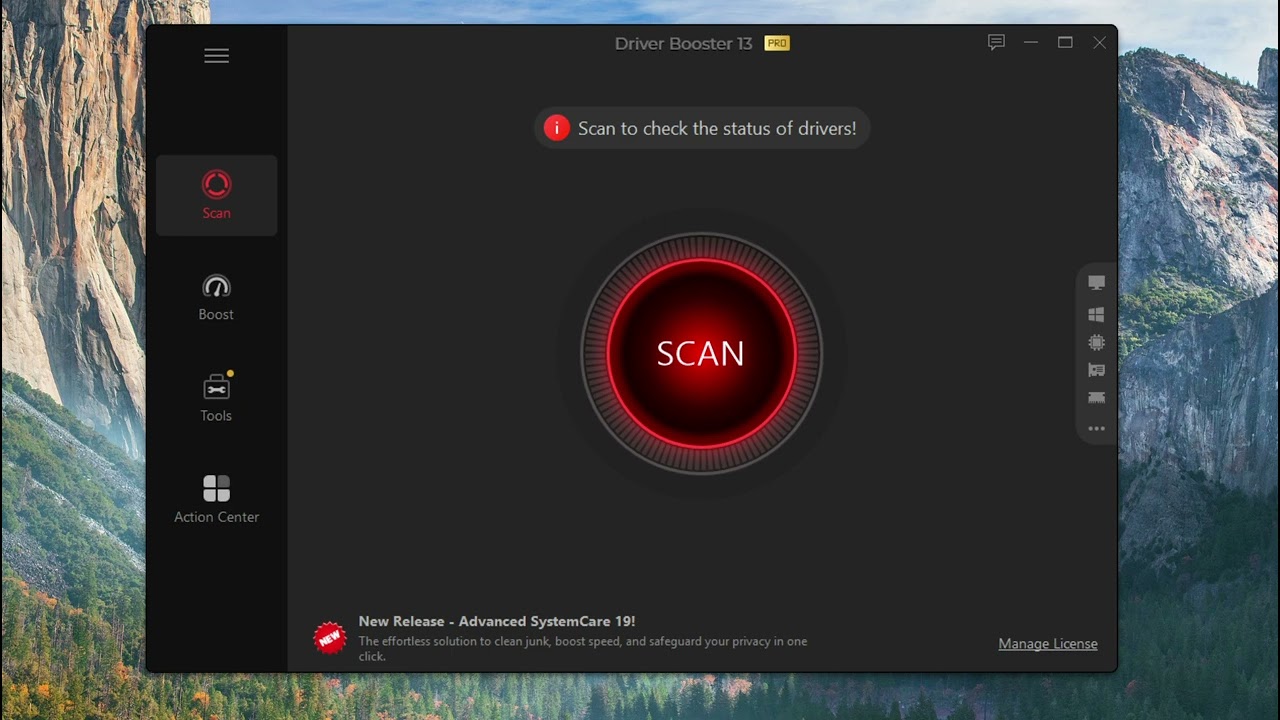The width and height of the screenshot is (1280, 720).
Task: Show memory RAM info icon
Action: [x=1096, y=398]
